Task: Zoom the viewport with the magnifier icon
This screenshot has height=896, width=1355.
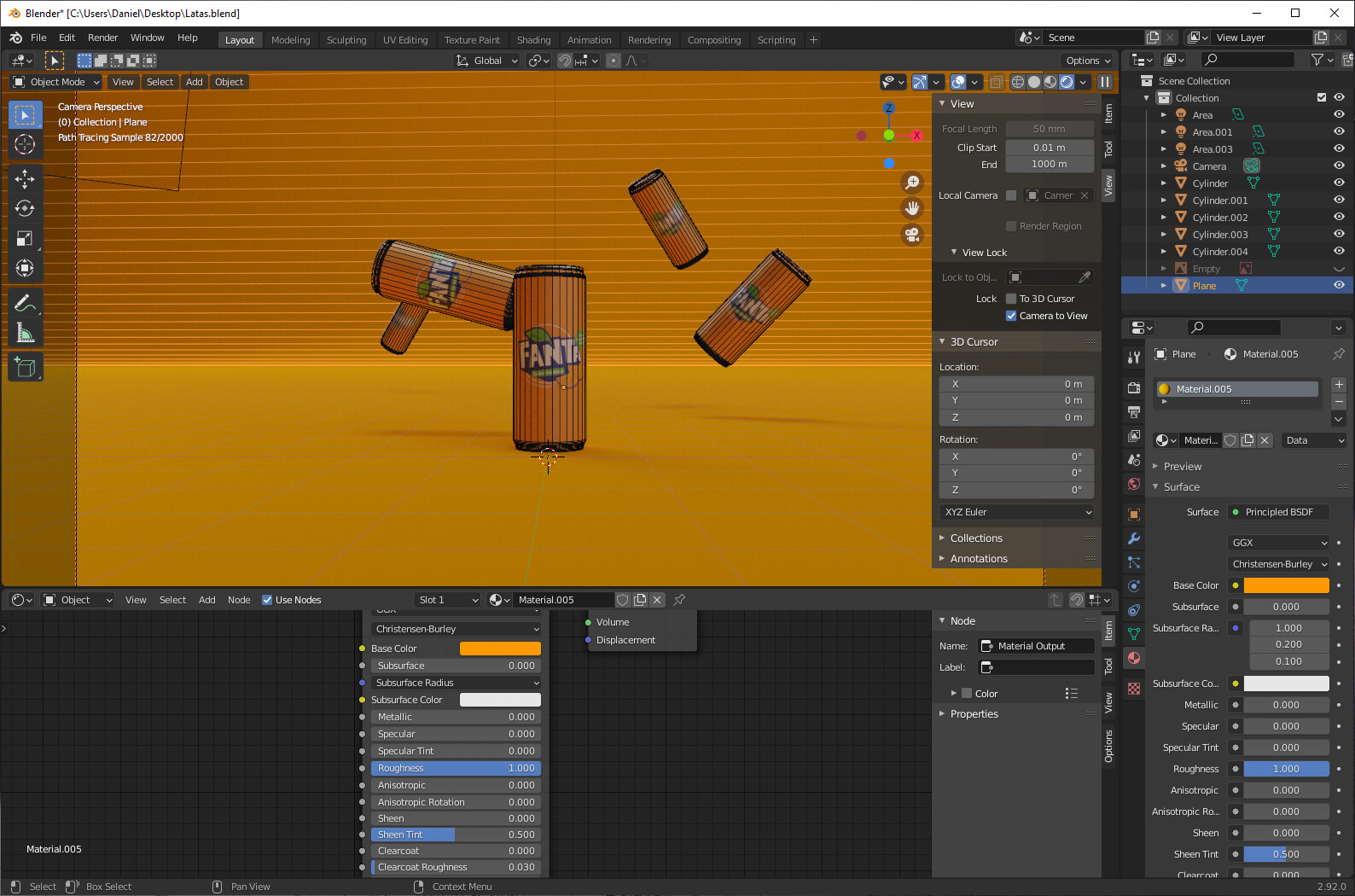Action: pyautogui.click(x=912, y=183)
